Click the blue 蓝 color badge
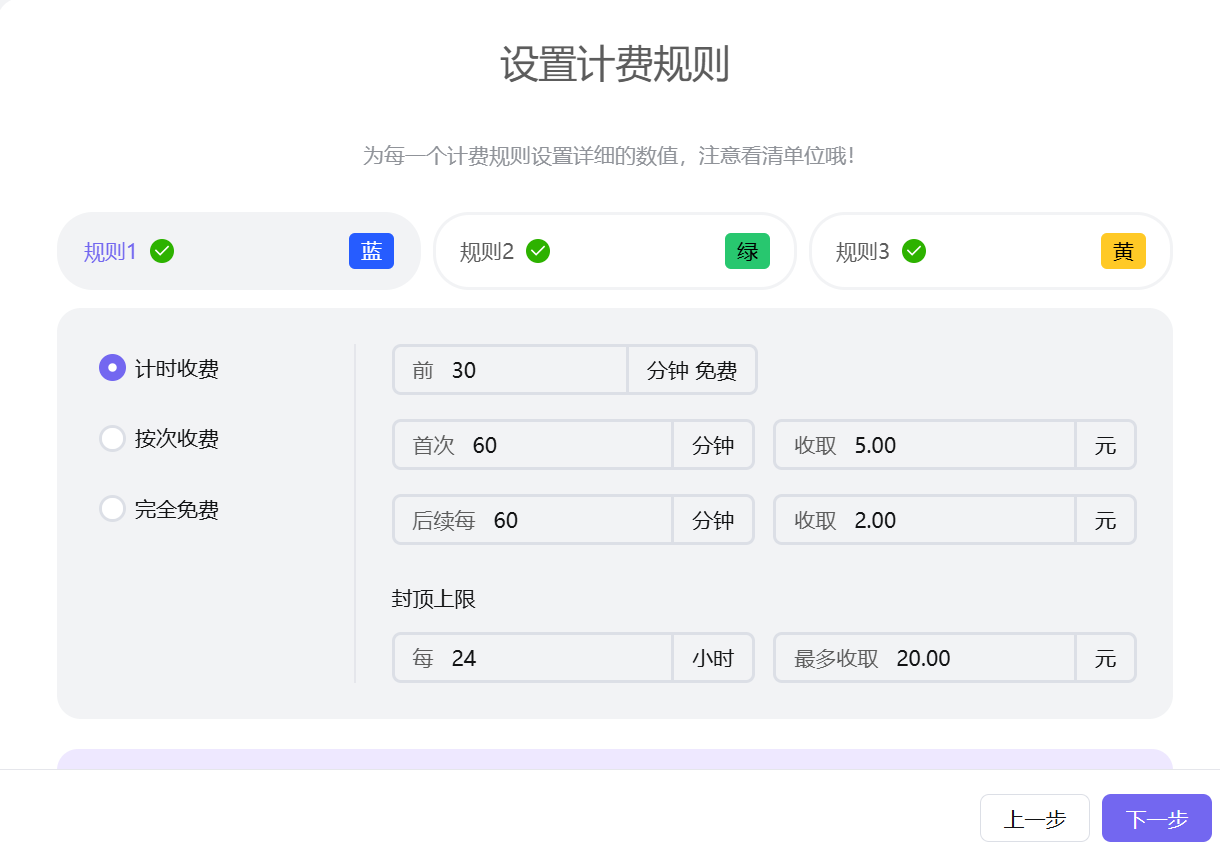The height and width of the screenshot is (852, 1220). click(x=371, y=251)
